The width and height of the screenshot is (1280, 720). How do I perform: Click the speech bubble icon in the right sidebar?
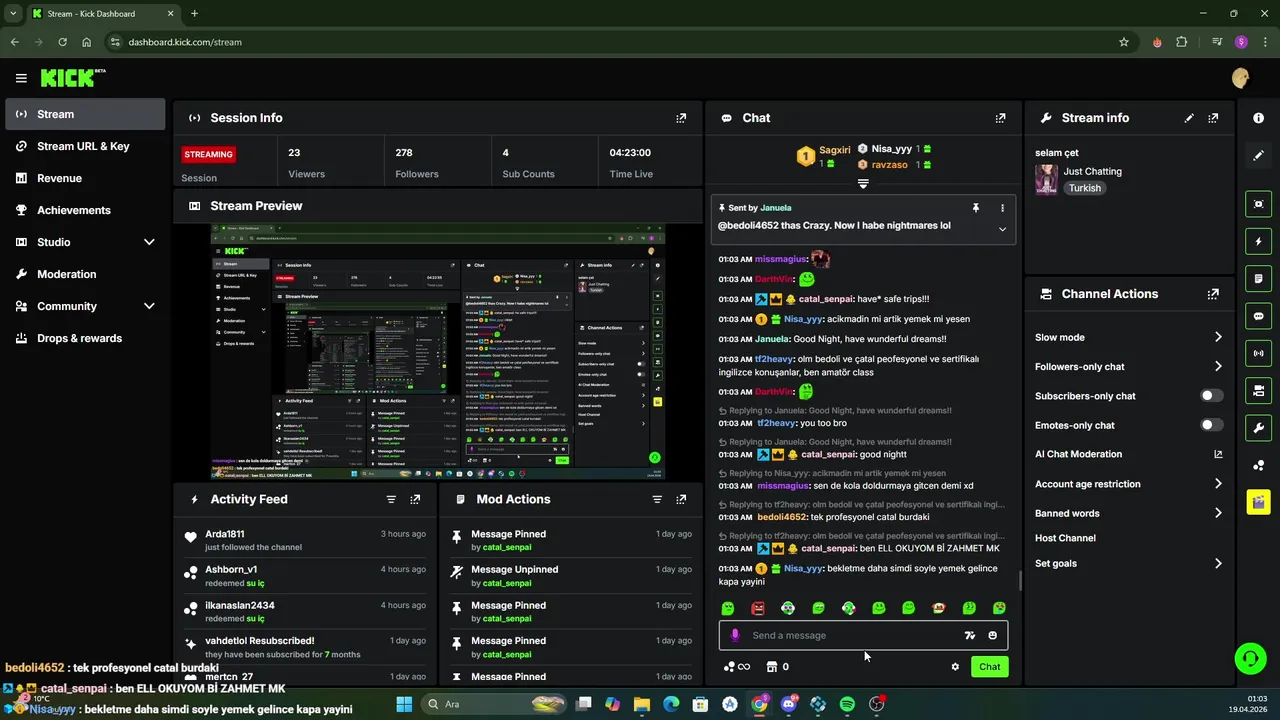tap(1258, 316)
